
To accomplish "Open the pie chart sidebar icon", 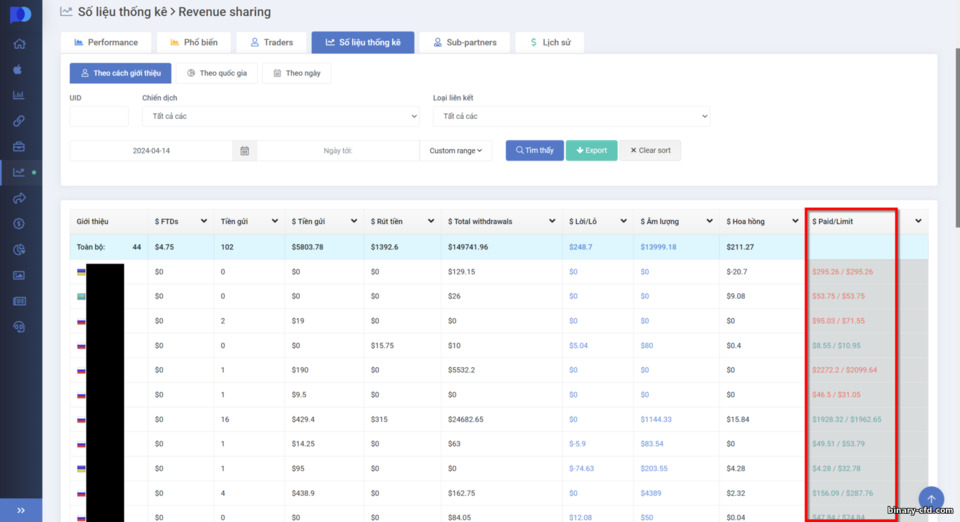I will point(20,249).
